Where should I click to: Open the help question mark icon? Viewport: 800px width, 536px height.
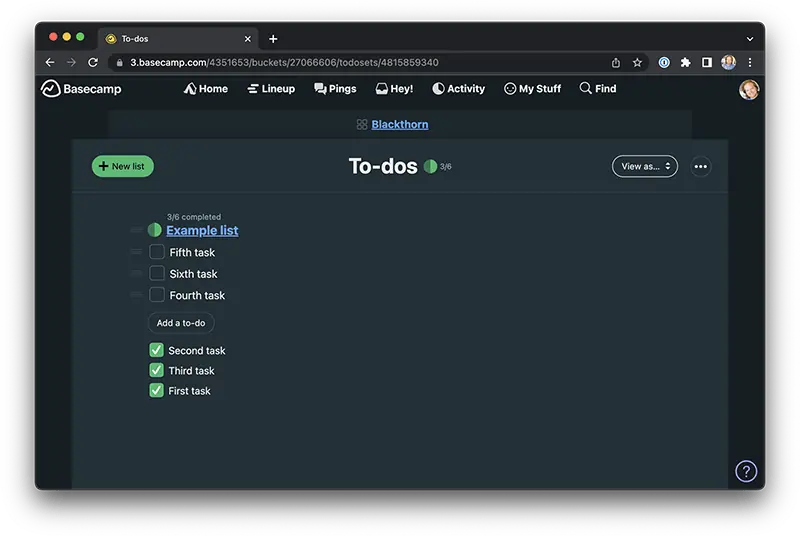(x=746, y=471)
